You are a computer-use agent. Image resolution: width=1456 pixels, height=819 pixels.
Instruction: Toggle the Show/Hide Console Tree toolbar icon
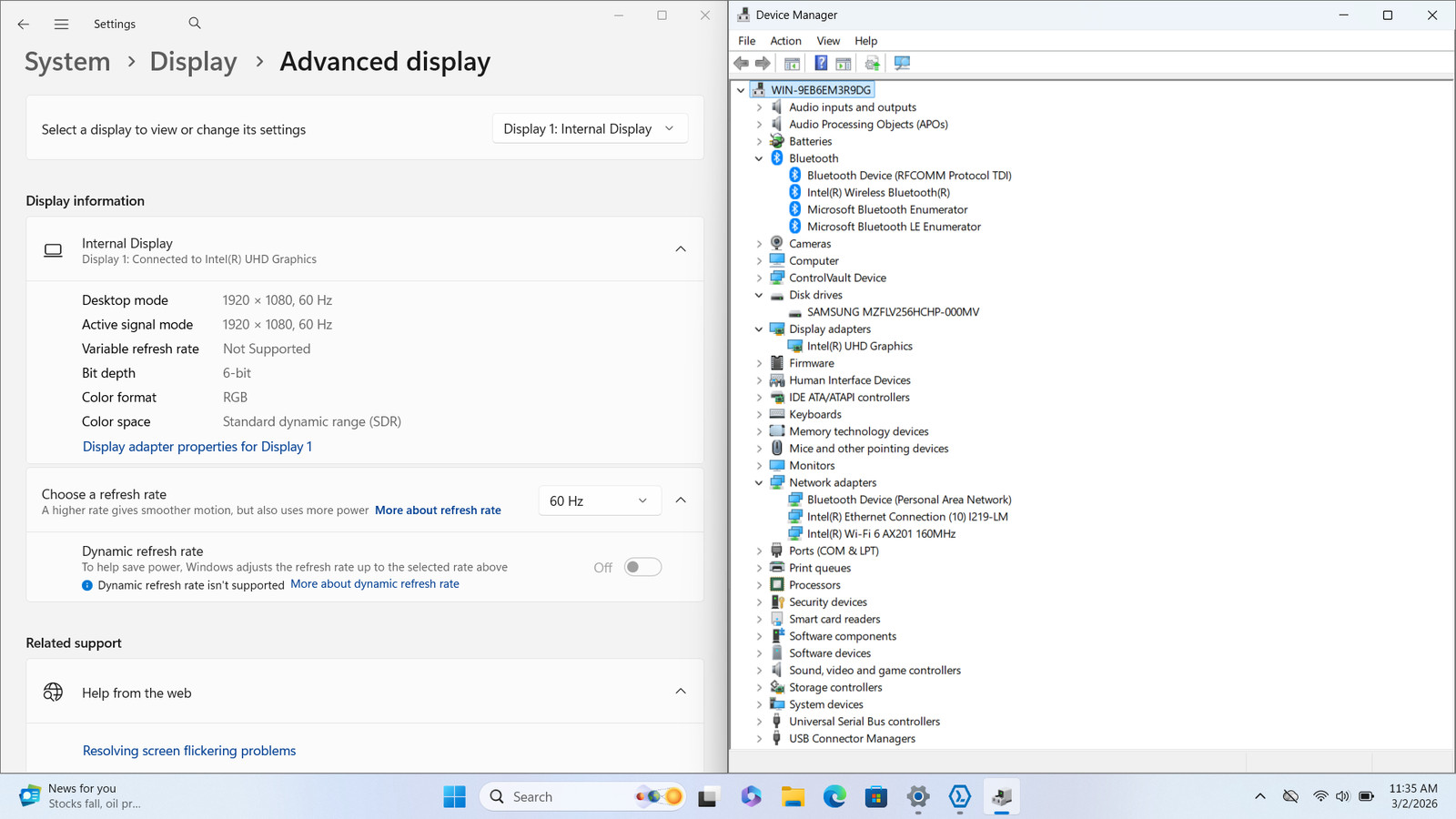pyautogui.click(x=792, y=64)
